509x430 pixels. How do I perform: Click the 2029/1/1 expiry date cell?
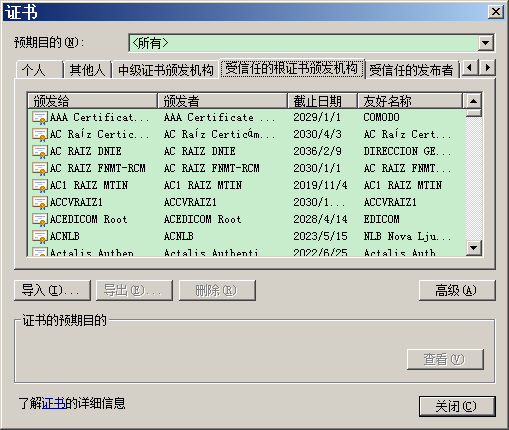coord(317,118)
